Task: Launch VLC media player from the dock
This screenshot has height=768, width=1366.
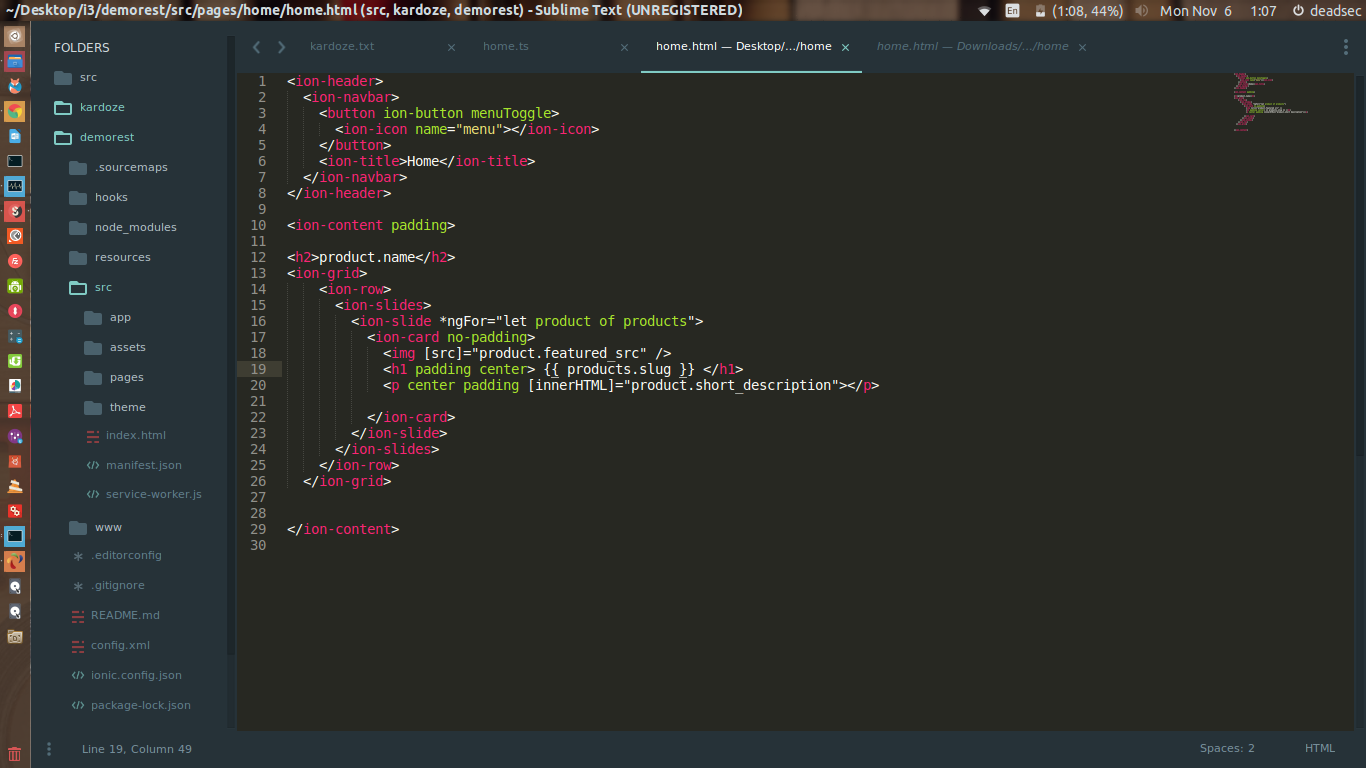Action: click(14, 486)
